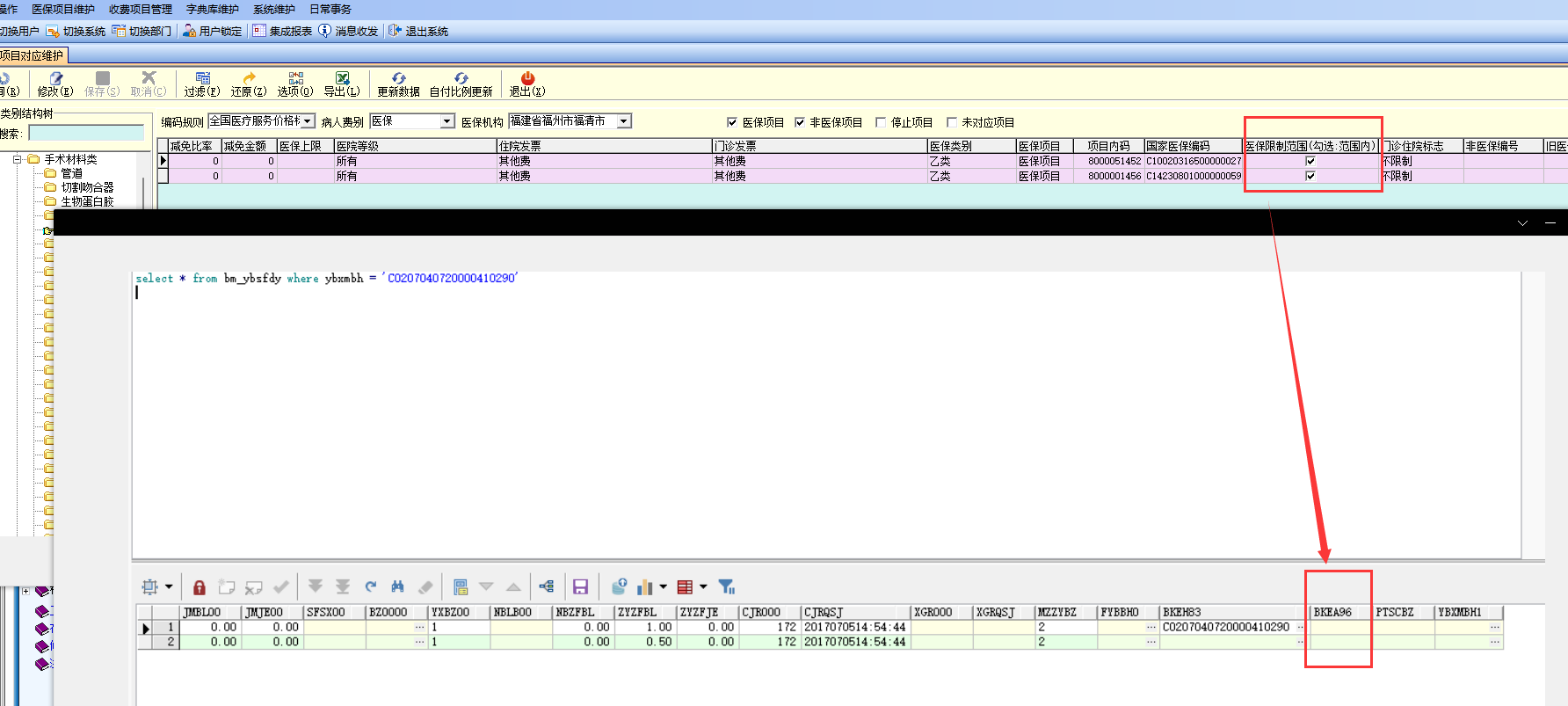Click the linked-tables tree icon
This screenshot has height=706, width=1568.
tap(547, 586)
